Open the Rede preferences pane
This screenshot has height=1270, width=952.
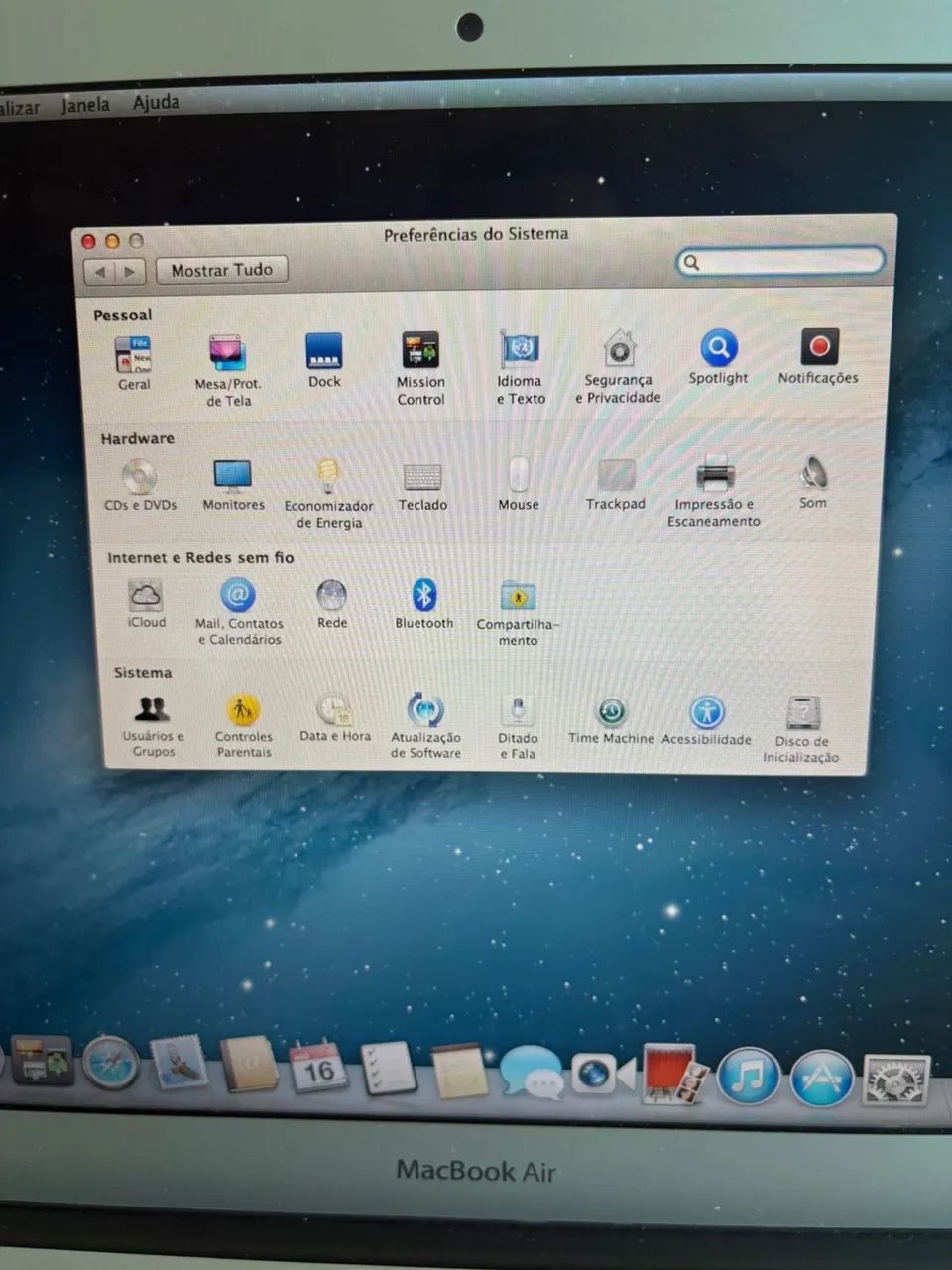point(331,595)
